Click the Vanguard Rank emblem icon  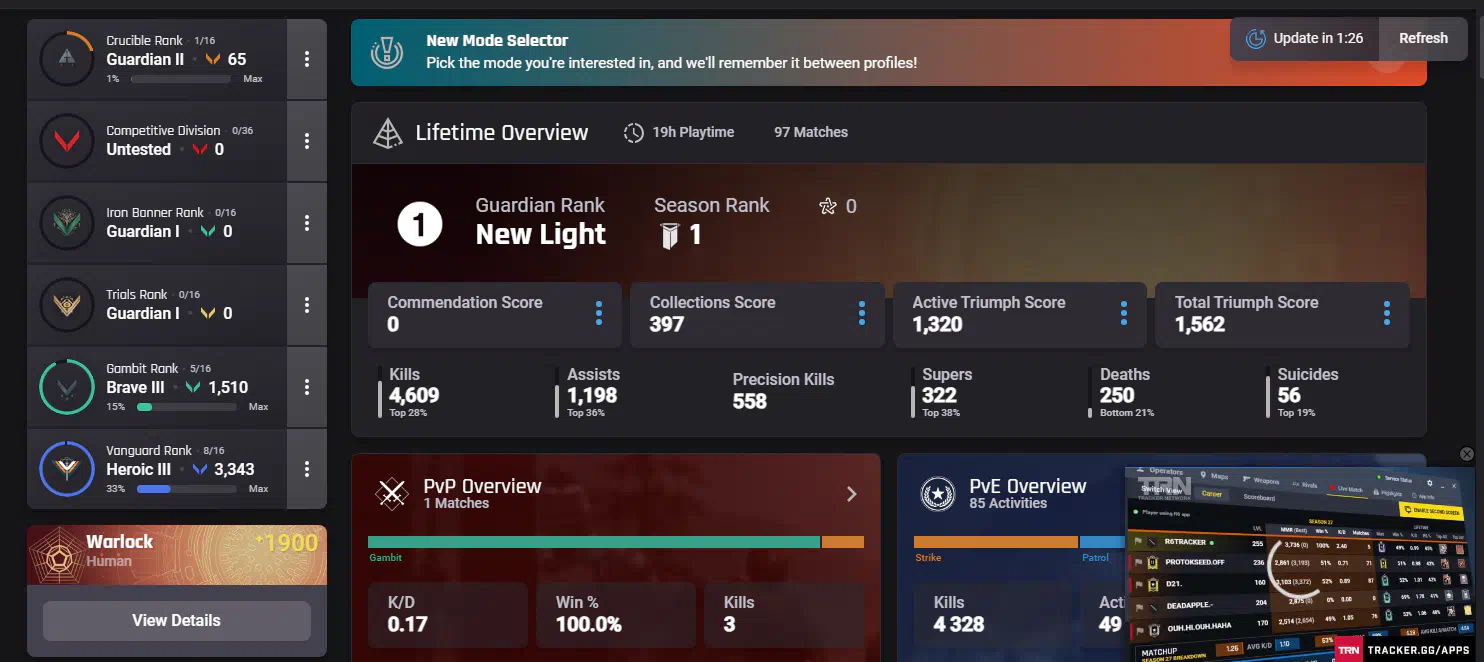pos(67,469)
